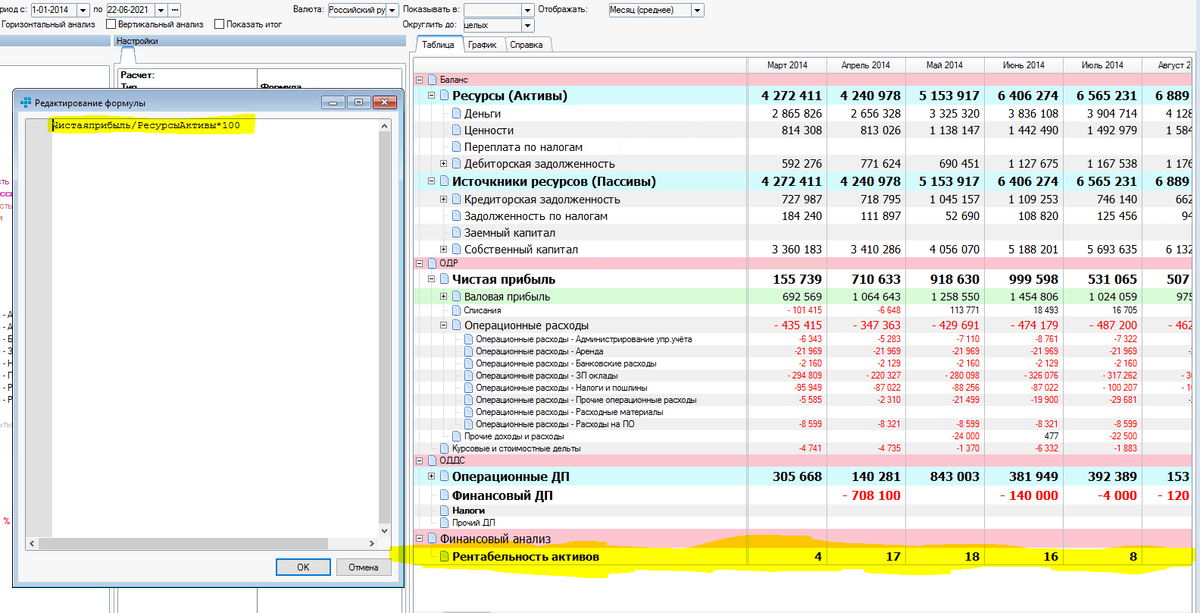Click the document icon beside ОДР

tap(433, 263)
